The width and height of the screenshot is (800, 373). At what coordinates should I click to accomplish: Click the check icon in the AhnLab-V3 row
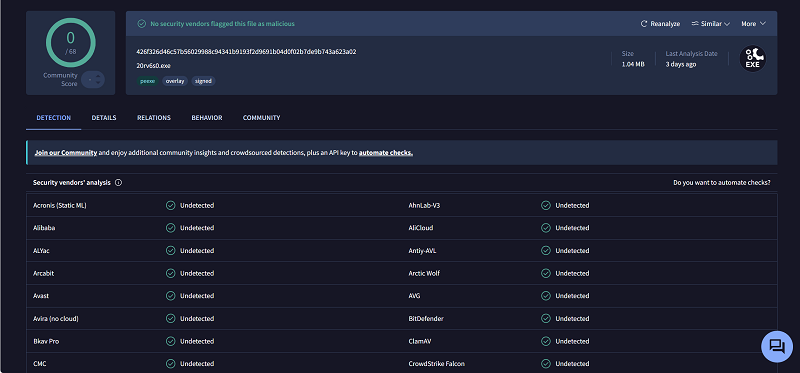(x=546, y=205)
